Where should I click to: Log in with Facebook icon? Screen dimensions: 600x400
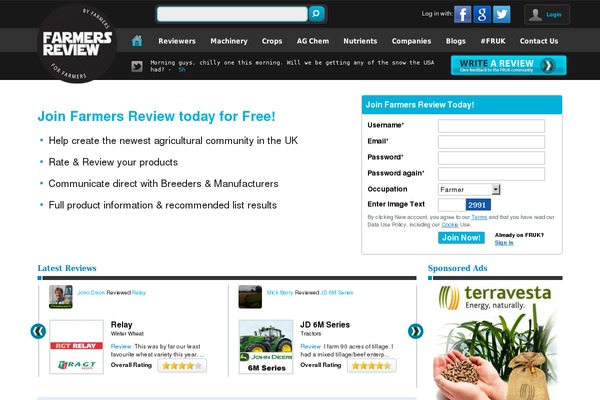(463, 15)
